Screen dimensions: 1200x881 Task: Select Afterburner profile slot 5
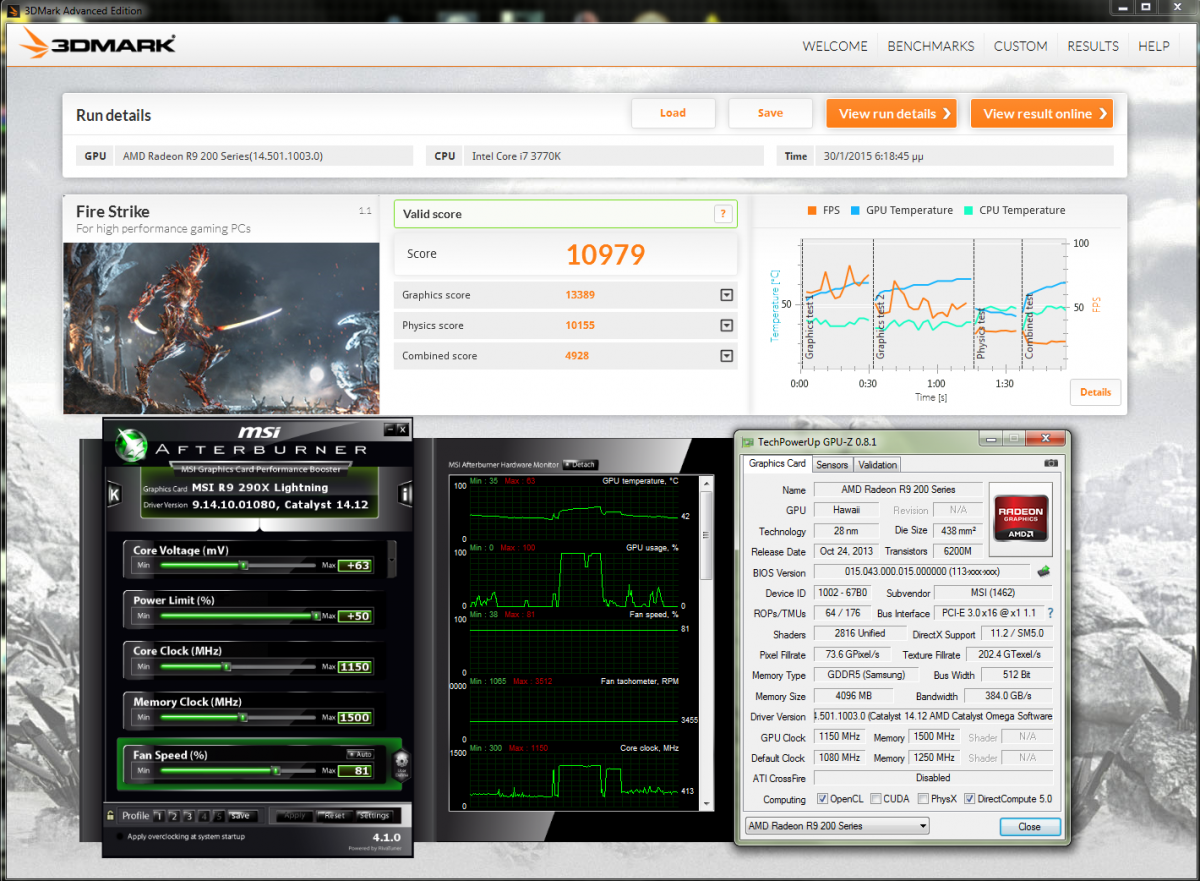point(219,816)
